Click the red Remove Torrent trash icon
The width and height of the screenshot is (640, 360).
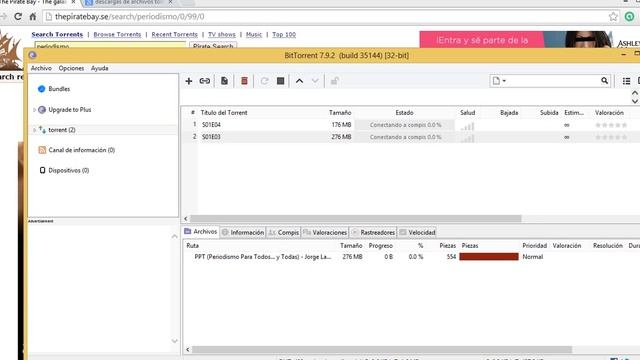244,81
